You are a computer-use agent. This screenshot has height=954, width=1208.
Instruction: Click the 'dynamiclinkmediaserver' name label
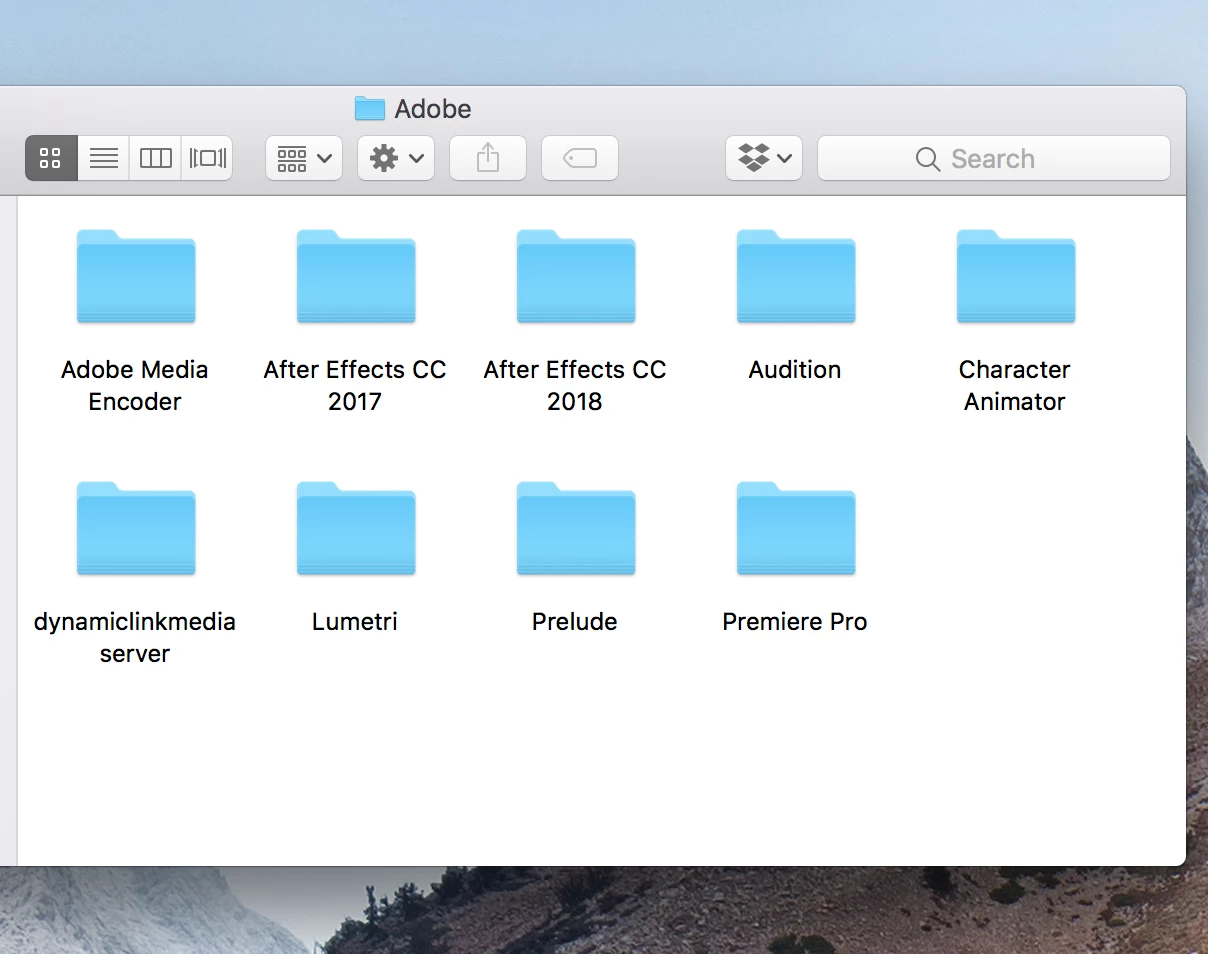pos(135,637)
